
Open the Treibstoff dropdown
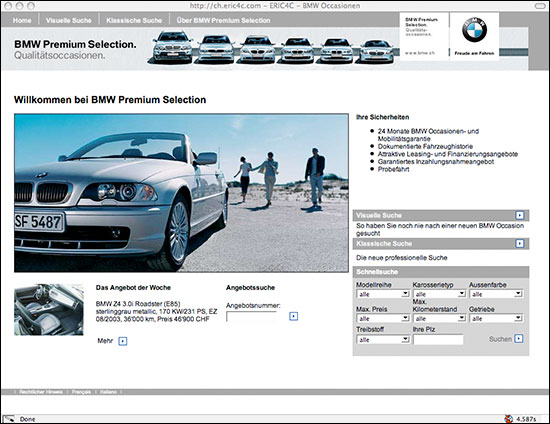point(383,339)
